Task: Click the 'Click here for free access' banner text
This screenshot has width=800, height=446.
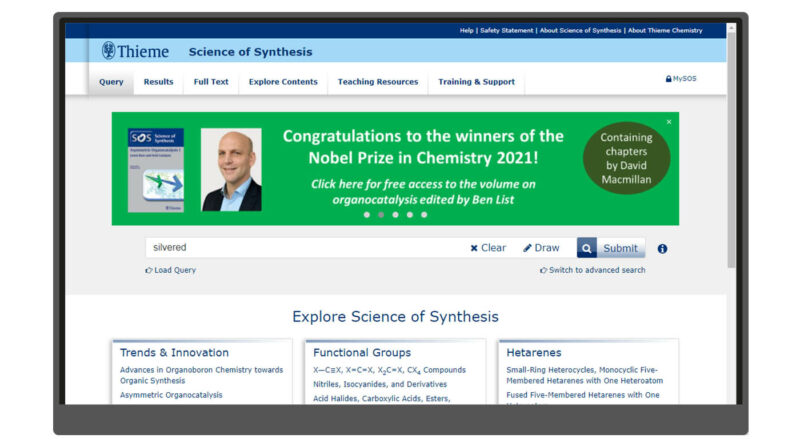Action: click(x=423, y=192)
